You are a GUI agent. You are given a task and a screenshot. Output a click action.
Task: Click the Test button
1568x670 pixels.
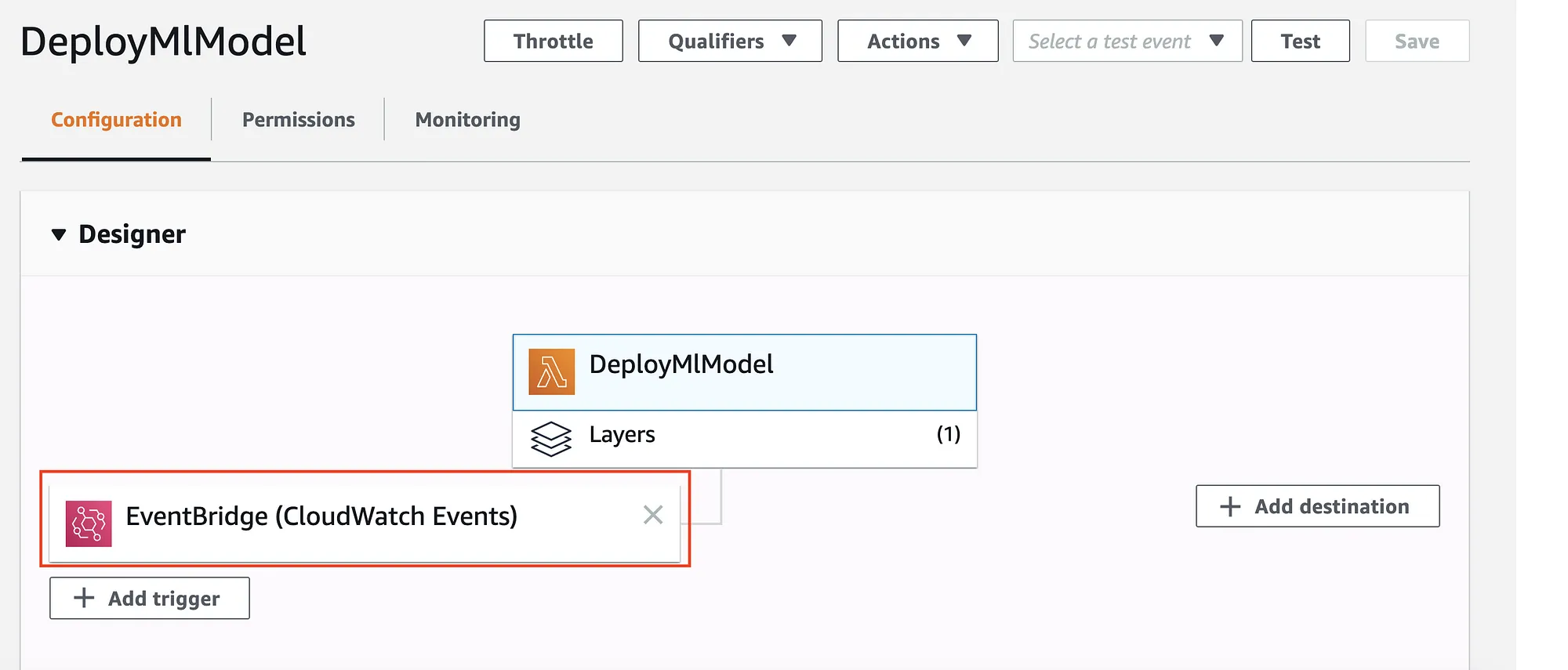[x=1301, y=41]
